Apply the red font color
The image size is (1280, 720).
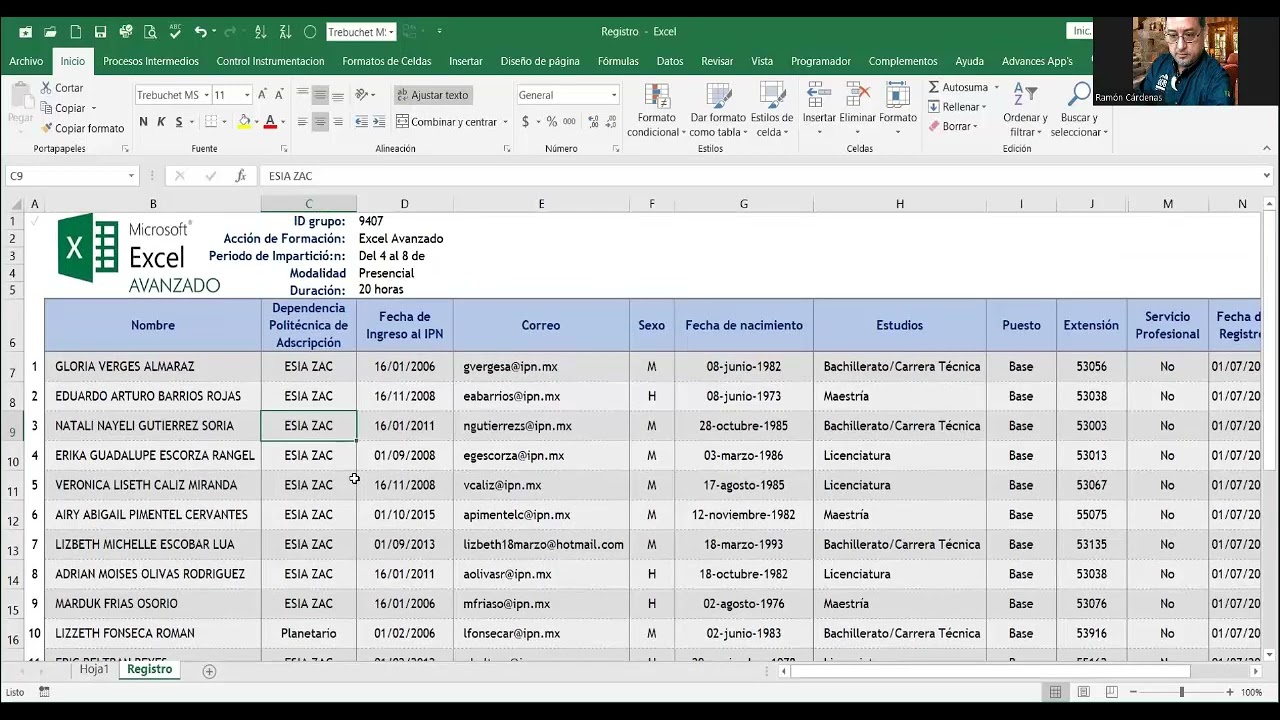pos(269,122)
